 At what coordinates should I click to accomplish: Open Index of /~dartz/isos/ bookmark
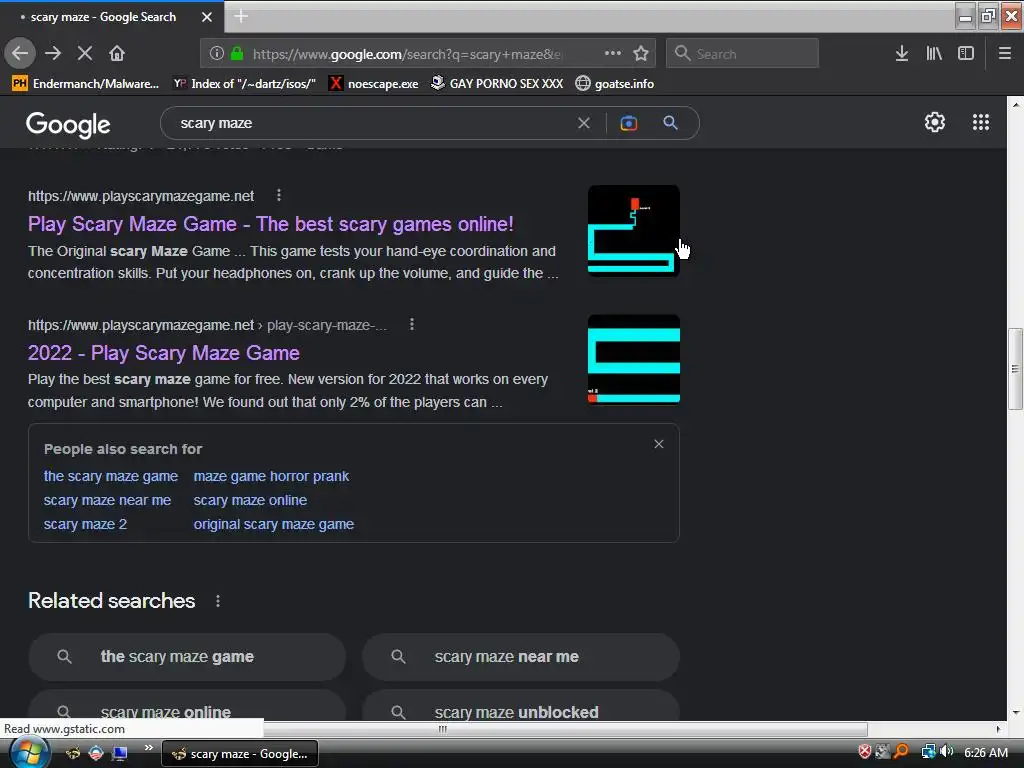tap(244, 84)
